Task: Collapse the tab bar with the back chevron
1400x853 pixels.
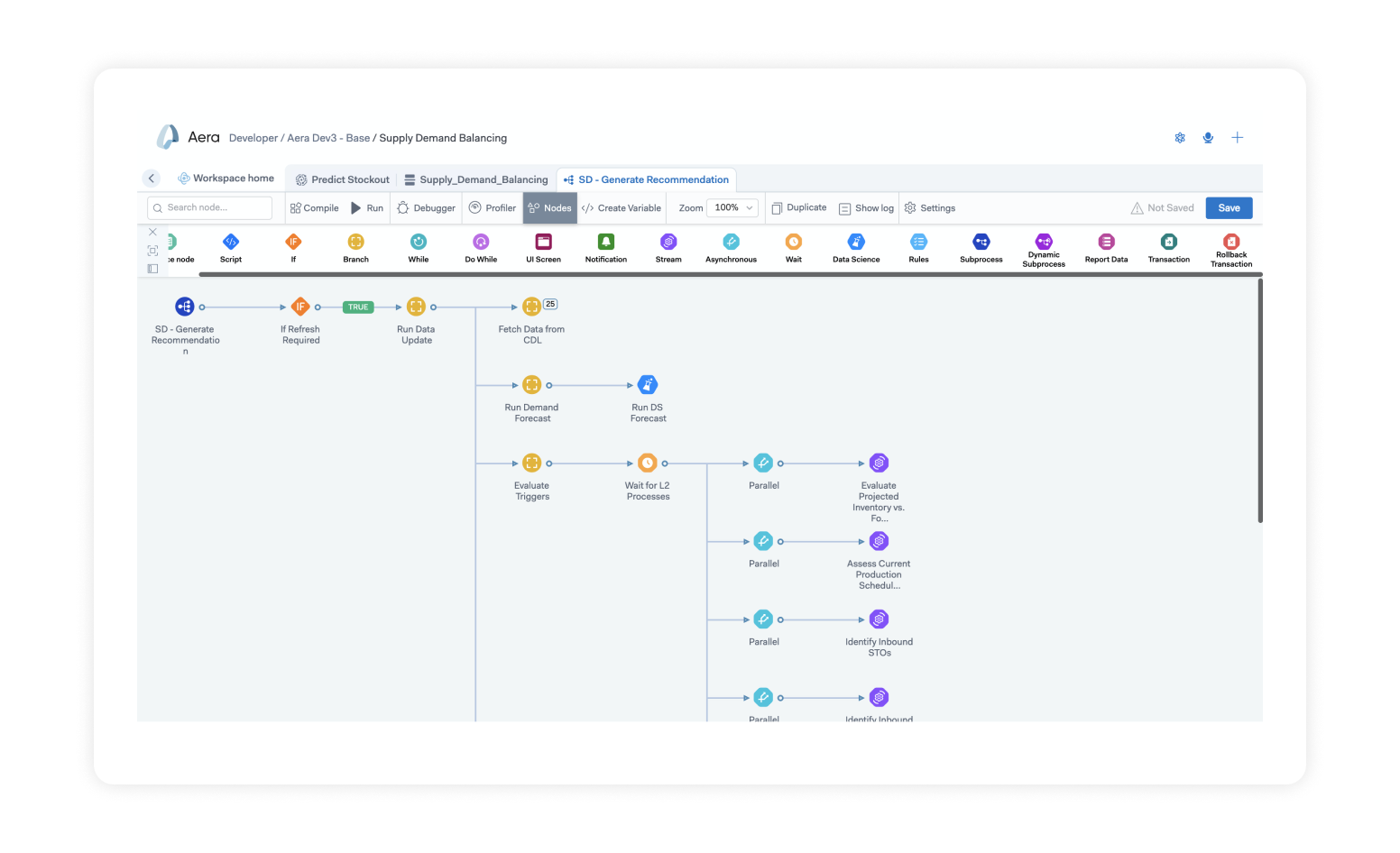Action: point(152,179)
